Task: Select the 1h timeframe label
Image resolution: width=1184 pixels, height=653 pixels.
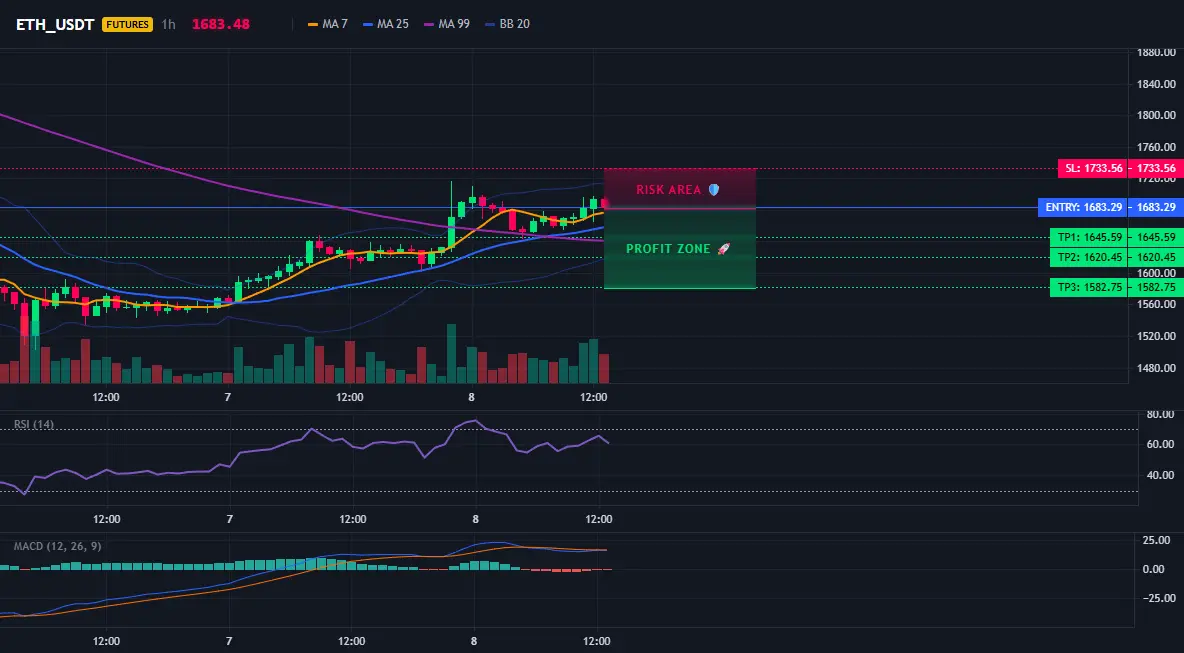Action: (168, 24)
